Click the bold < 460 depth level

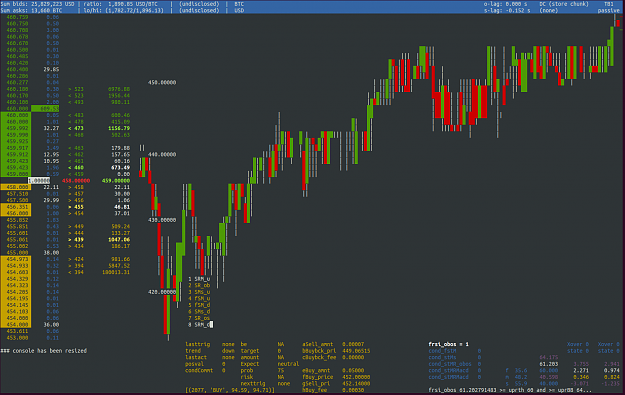tap(76, 167)
